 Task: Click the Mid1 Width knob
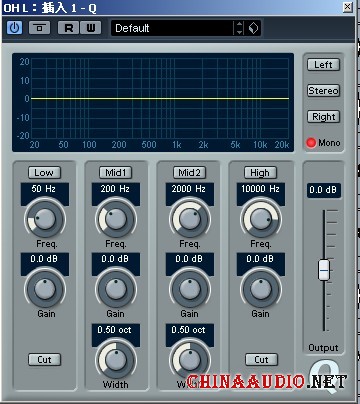[116, 360]
